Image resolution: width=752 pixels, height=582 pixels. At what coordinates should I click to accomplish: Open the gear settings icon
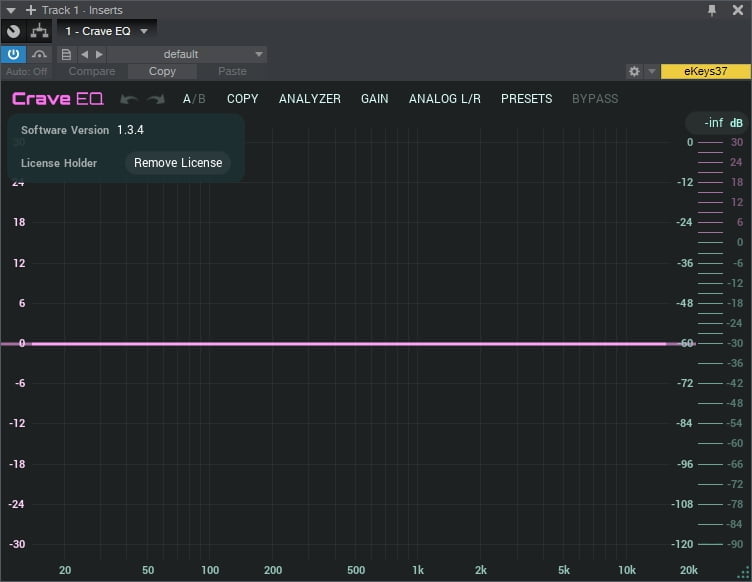click(633, 71)
